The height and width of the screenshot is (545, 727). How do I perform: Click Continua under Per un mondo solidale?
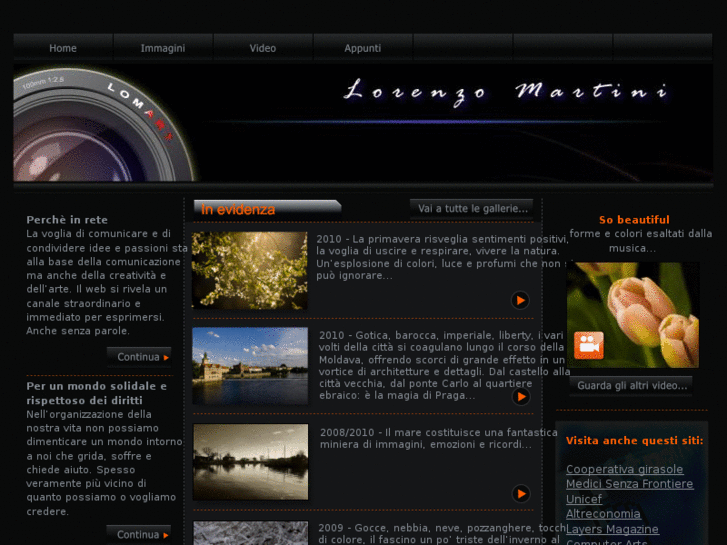click(139, 534)
